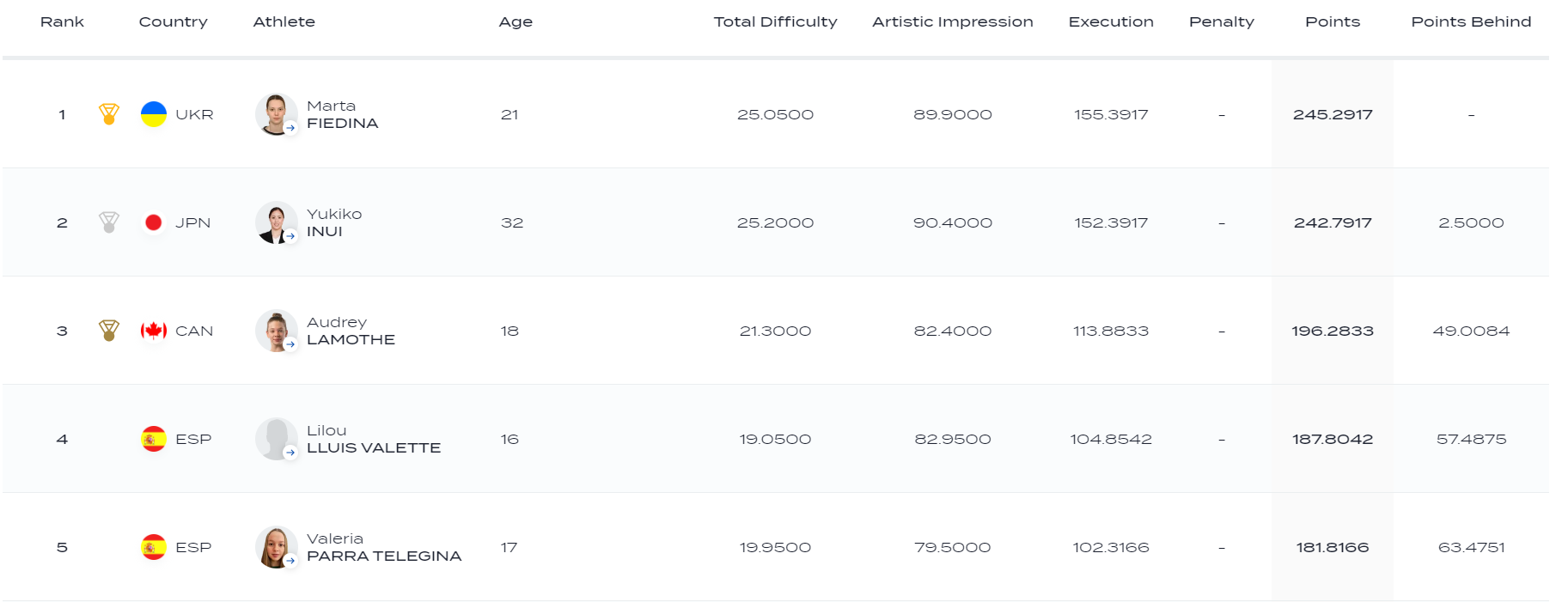The image size is (1568, 602).
Task: Open Yukiko Inui's profile photo
Action: click(277, 222)
